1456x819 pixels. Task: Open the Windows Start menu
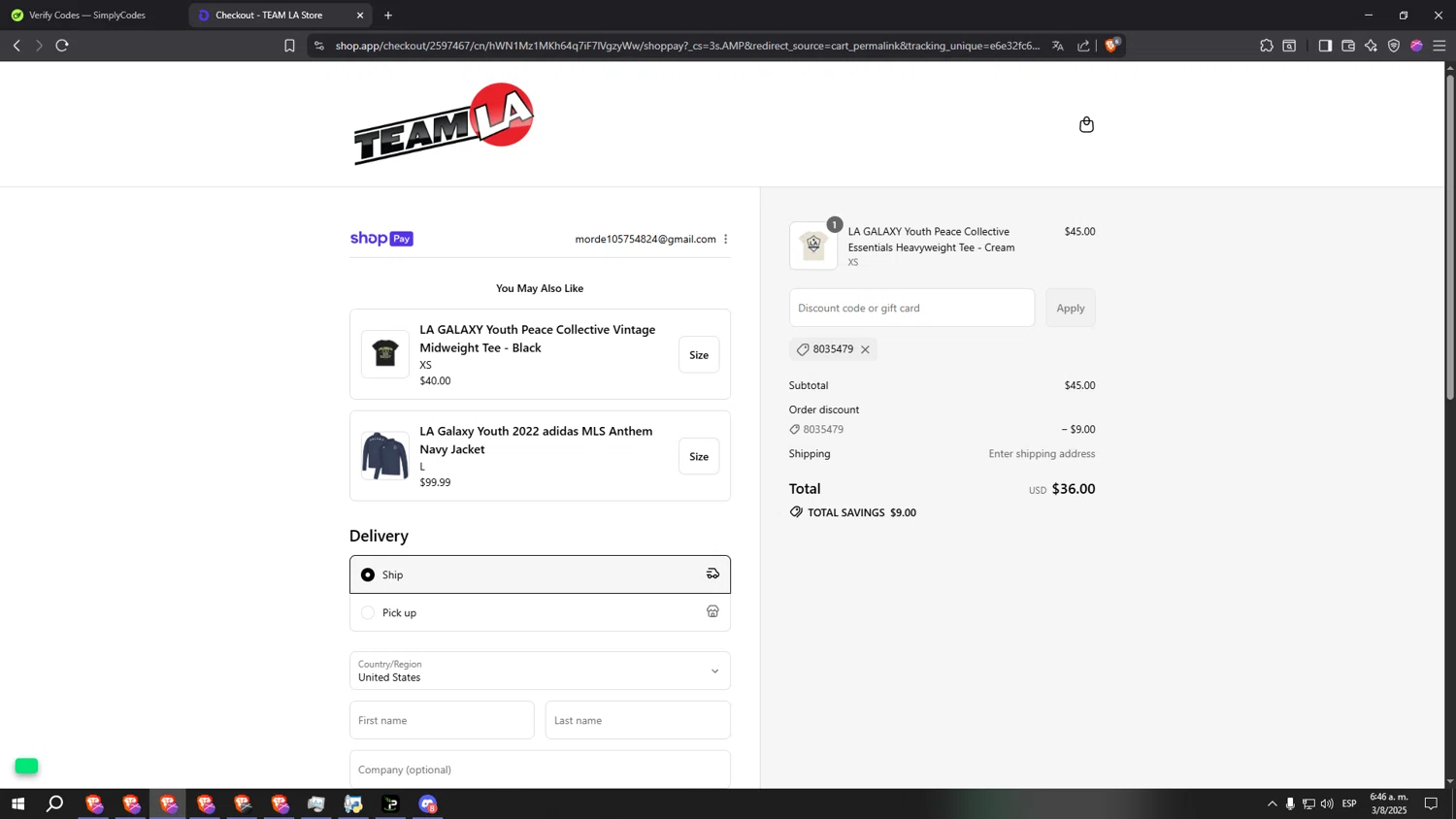click(x=17, y=803)
